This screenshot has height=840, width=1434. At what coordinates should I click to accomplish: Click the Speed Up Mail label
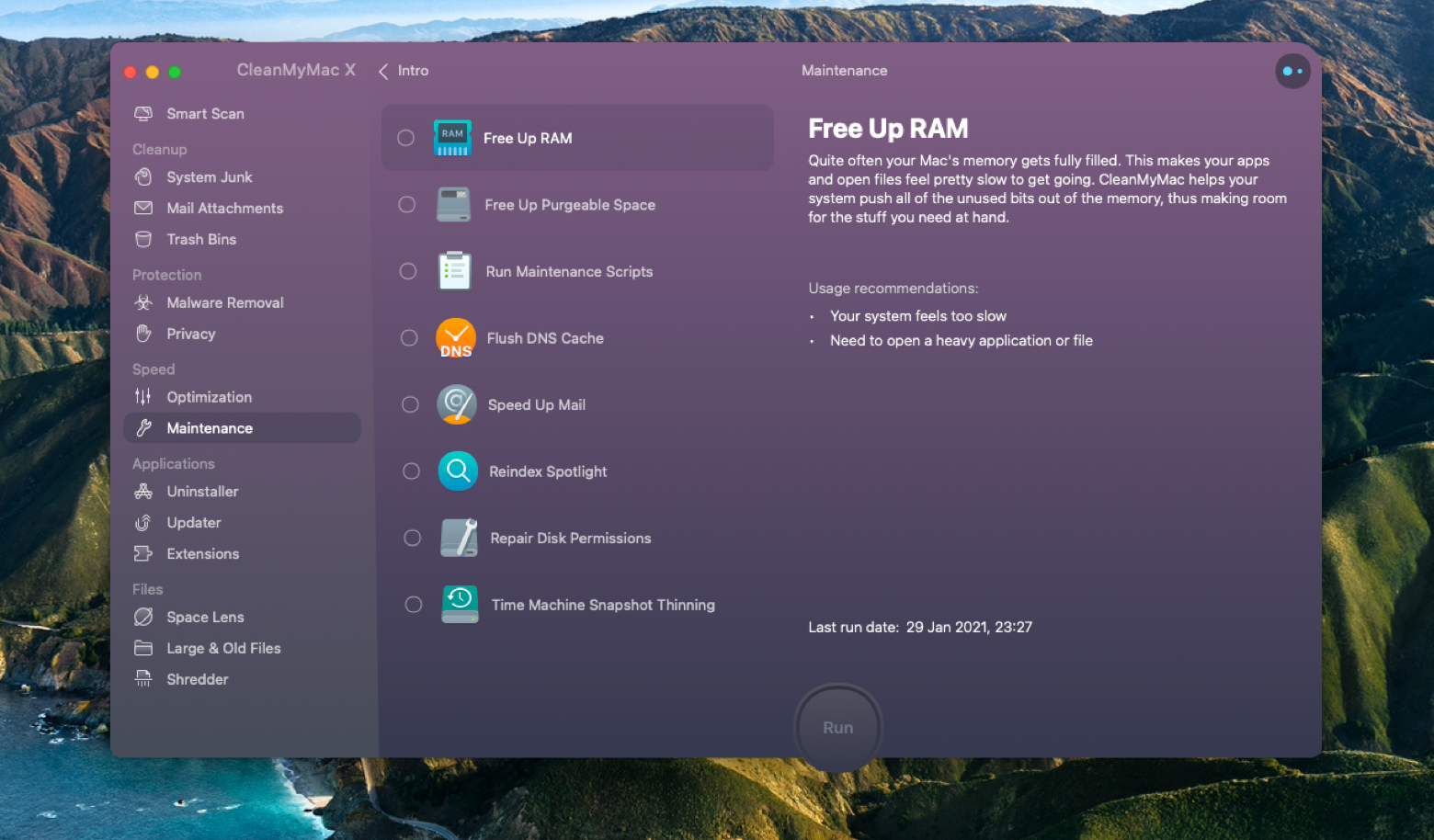[x=537, y=405]
